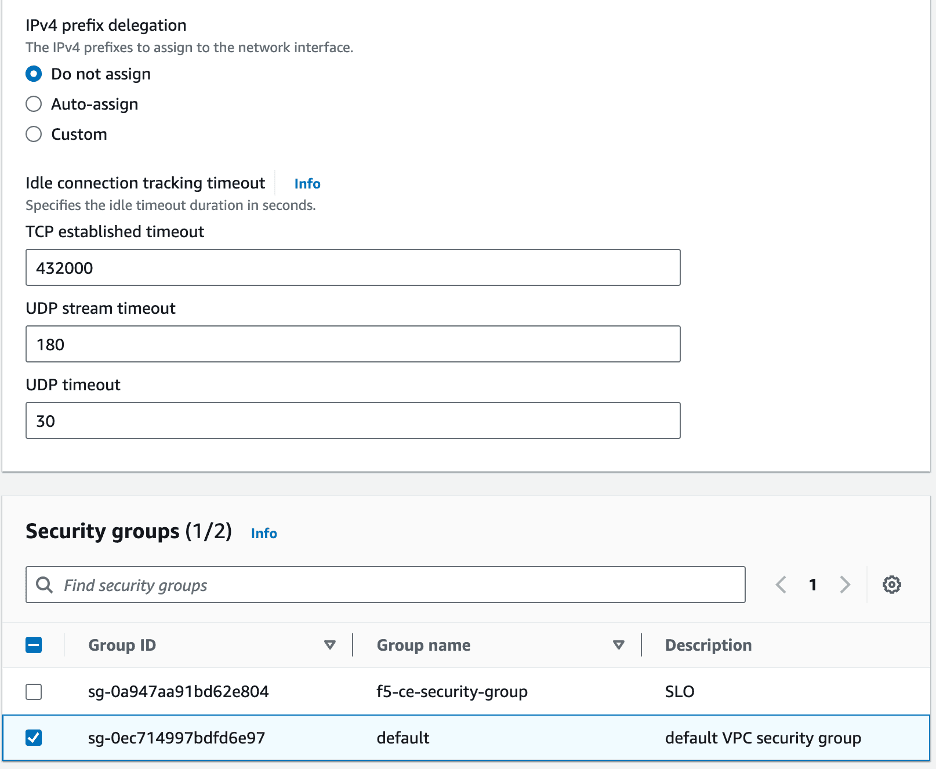Toggle the select-all security groups checkbox
Screen dimensions: 936x770
click(34, 645)
